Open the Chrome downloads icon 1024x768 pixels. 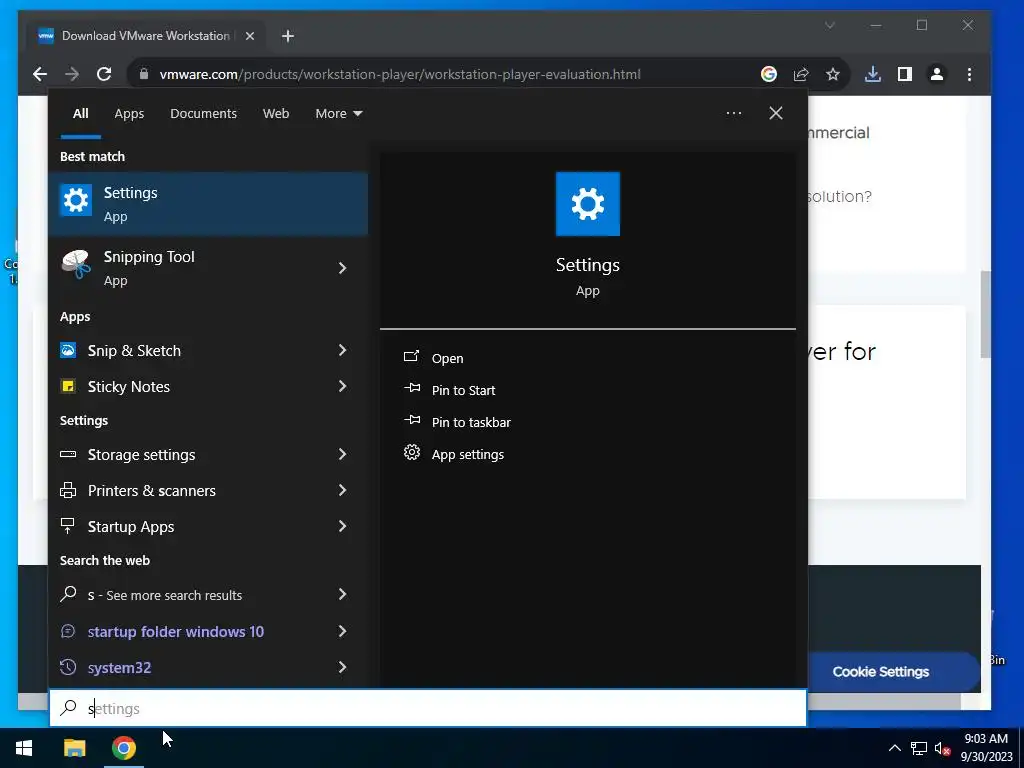(x=872, y=74)
